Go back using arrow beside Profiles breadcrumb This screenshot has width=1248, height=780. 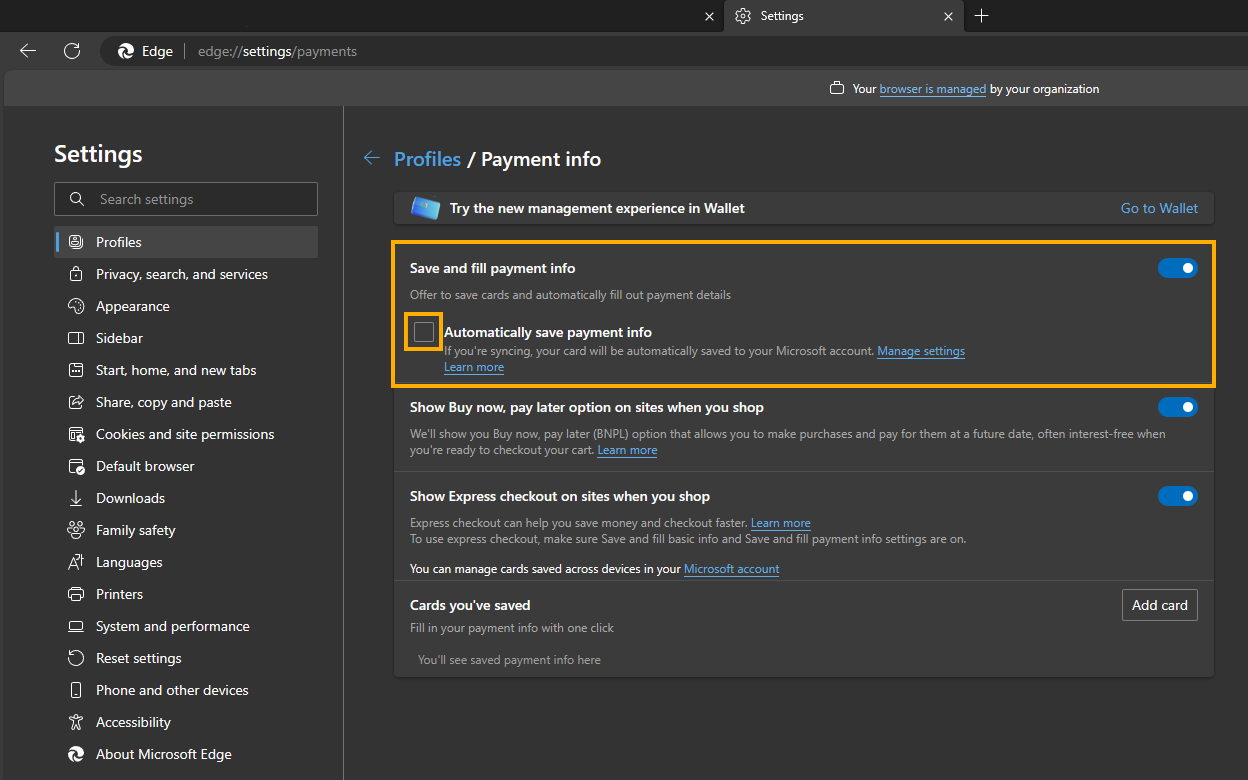click(x=372, y=158)
